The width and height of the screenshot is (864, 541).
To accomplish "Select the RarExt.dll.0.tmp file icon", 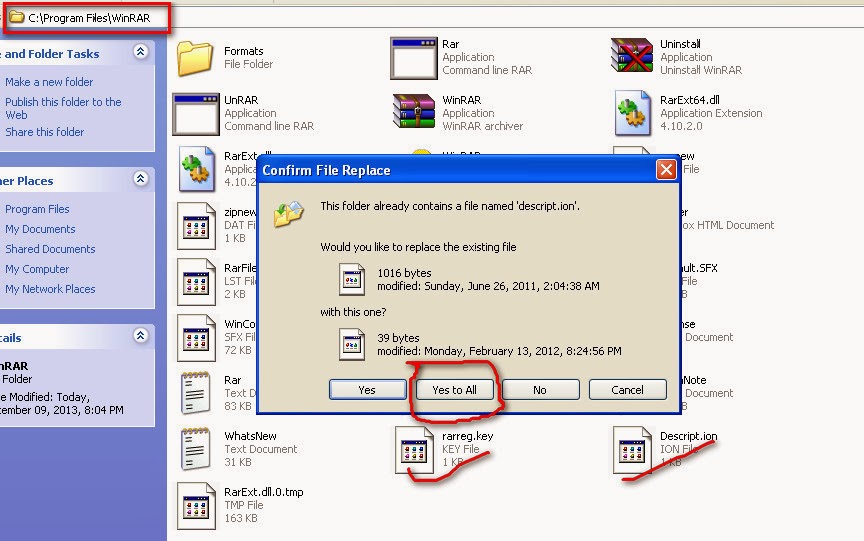I will 196,506.
